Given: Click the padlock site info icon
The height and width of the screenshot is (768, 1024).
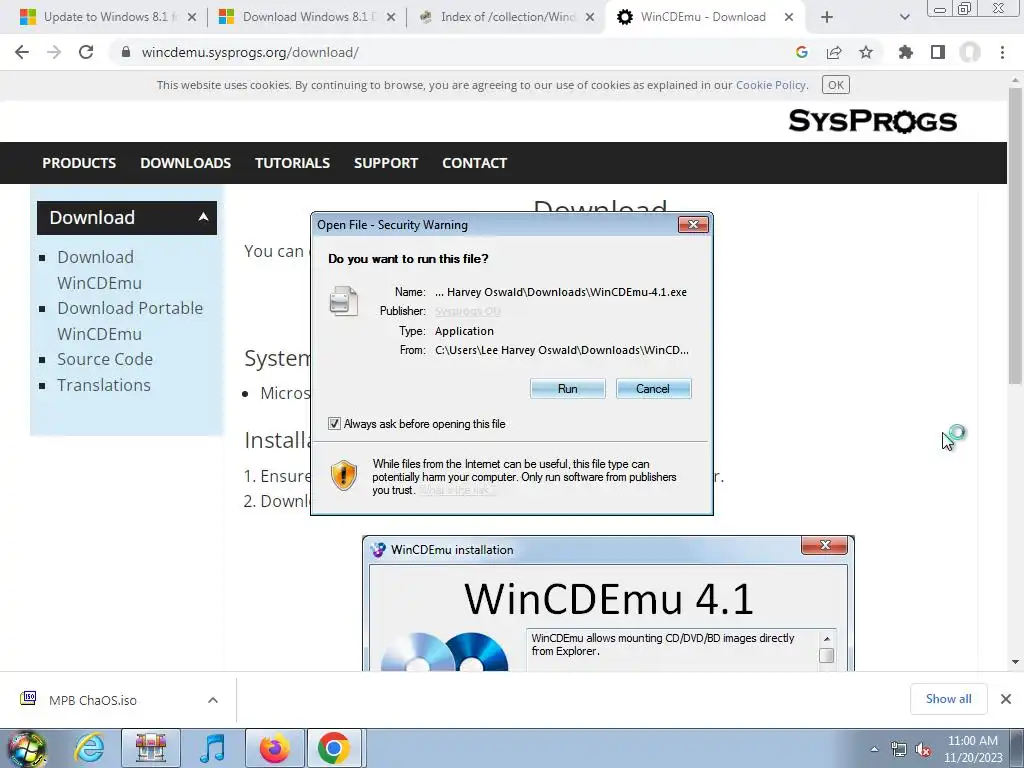Looking at the screenshot, I should [x=126, y=52].
